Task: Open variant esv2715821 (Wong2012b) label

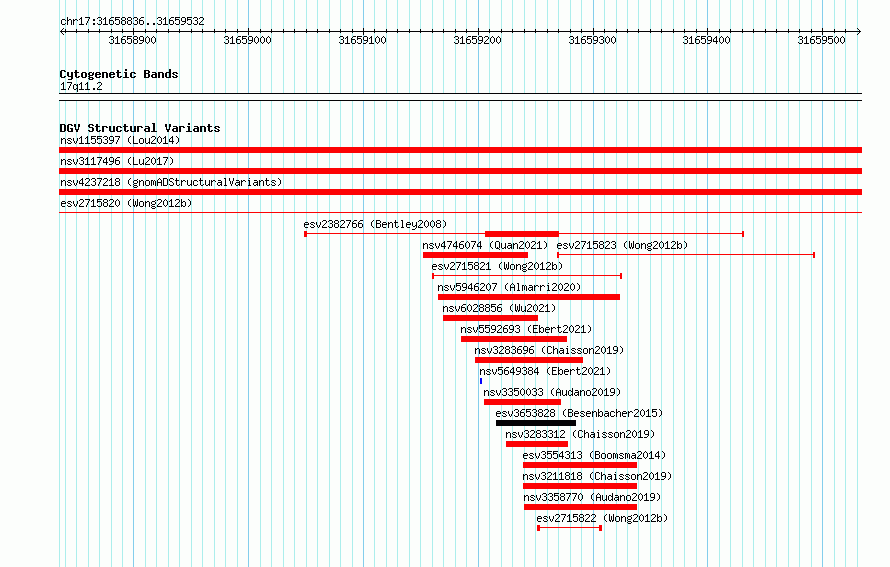Action: tap(497, 266)
